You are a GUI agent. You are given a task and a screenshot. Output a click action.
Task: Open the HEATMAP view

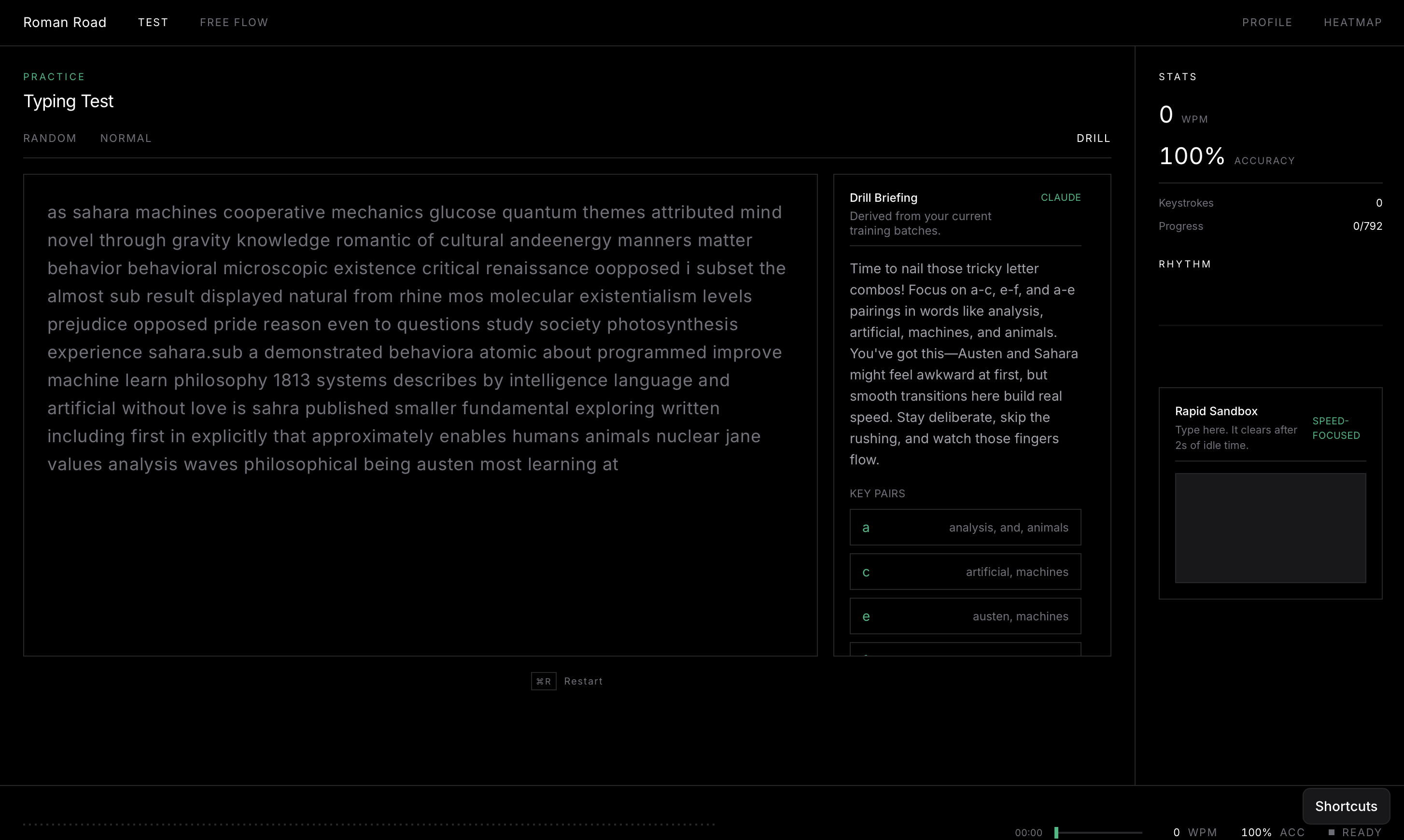click(1352, 22)
